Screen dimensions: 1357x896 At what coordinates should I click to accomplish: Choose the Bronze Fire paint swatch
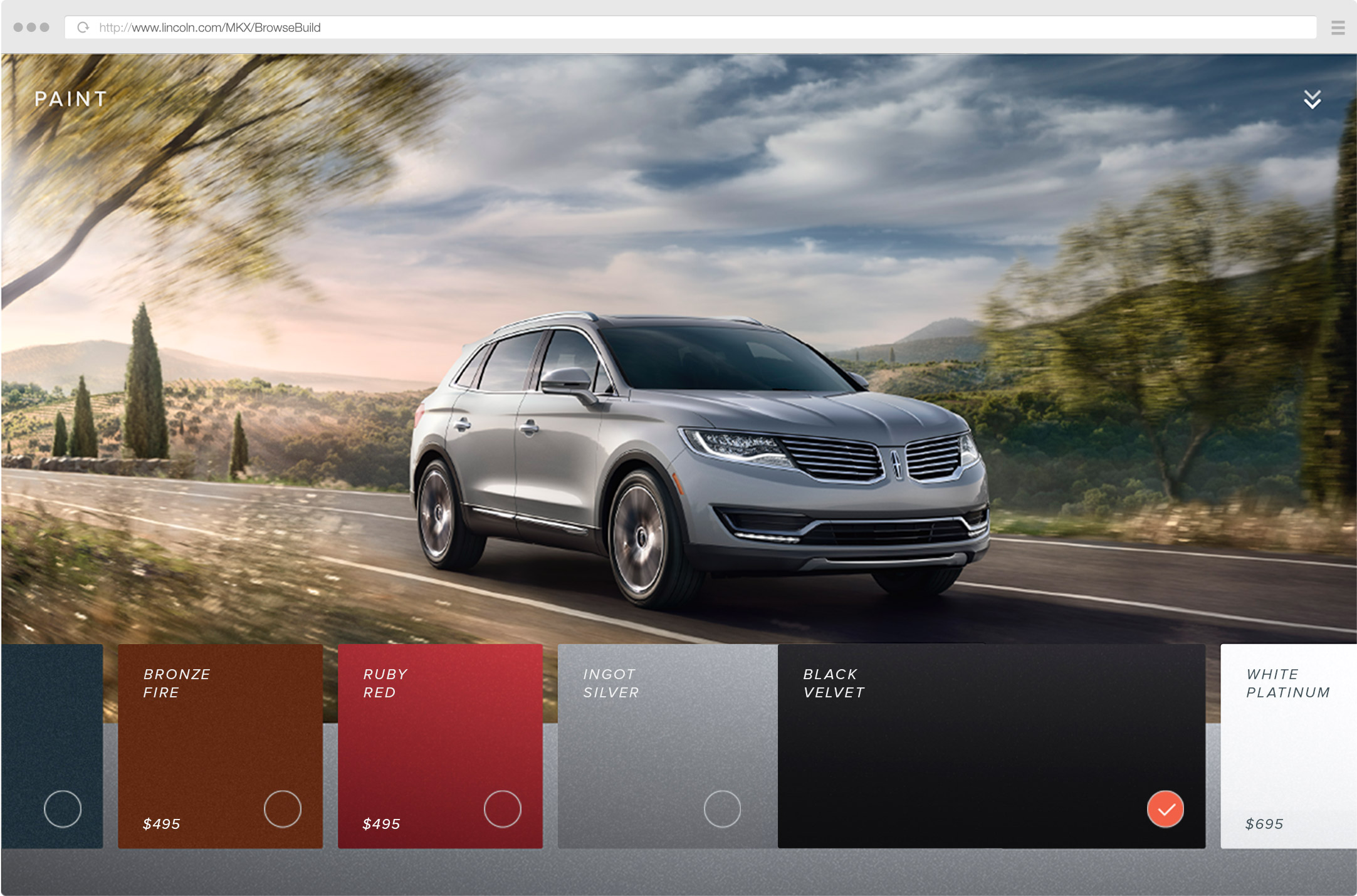coord(221,746)
